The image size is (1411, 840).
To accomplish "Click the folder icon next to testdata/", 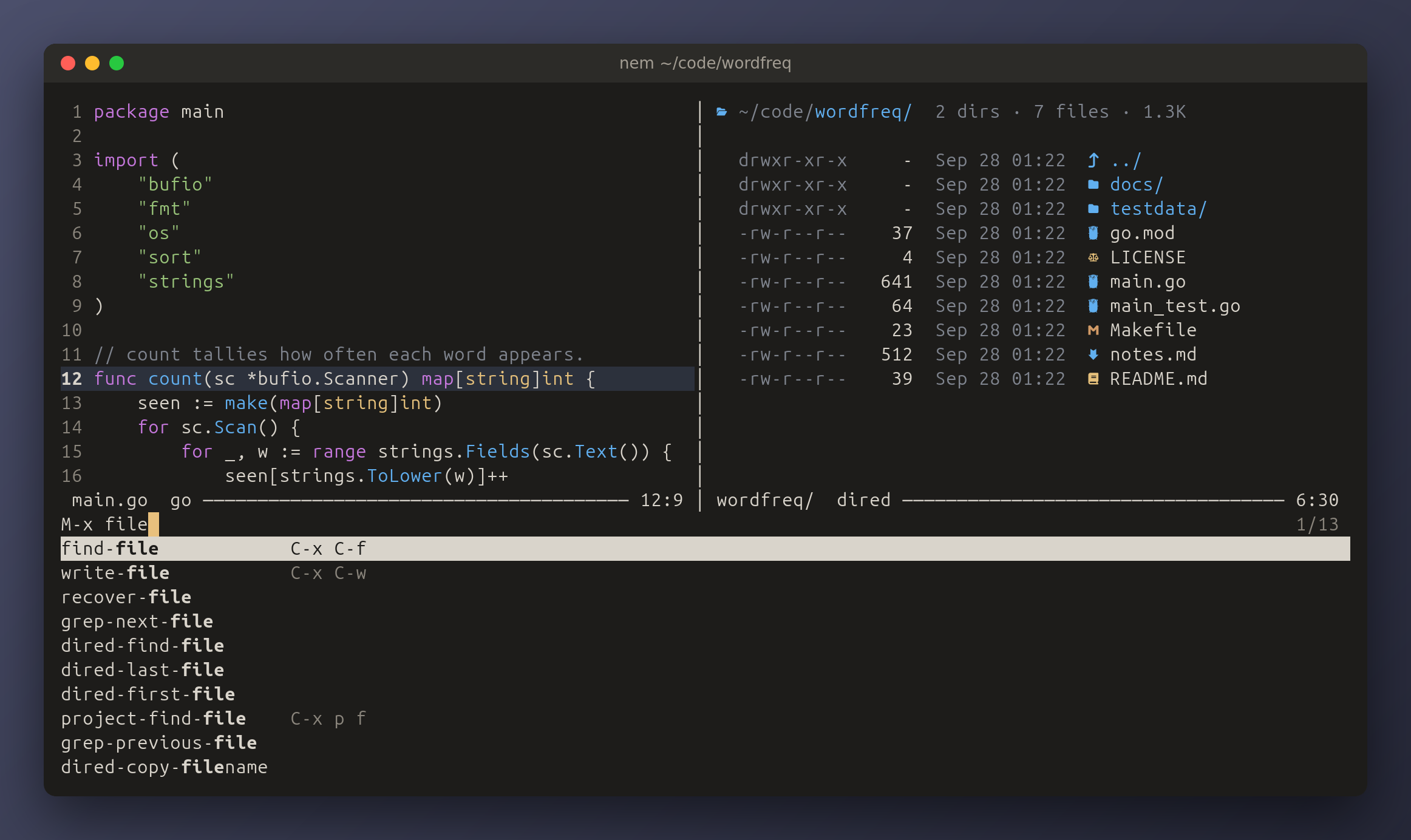I will 1093,209.
